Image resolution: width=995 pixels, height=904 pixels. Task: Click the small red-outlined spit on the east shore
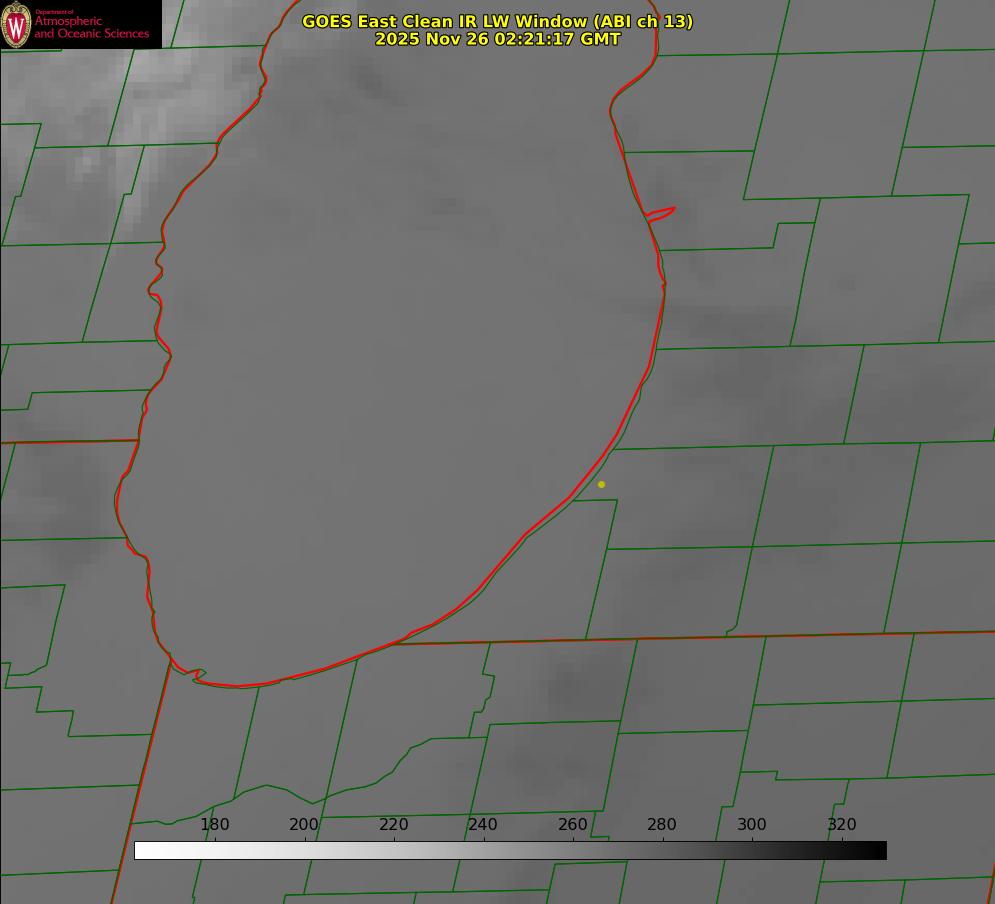[662, 212]
